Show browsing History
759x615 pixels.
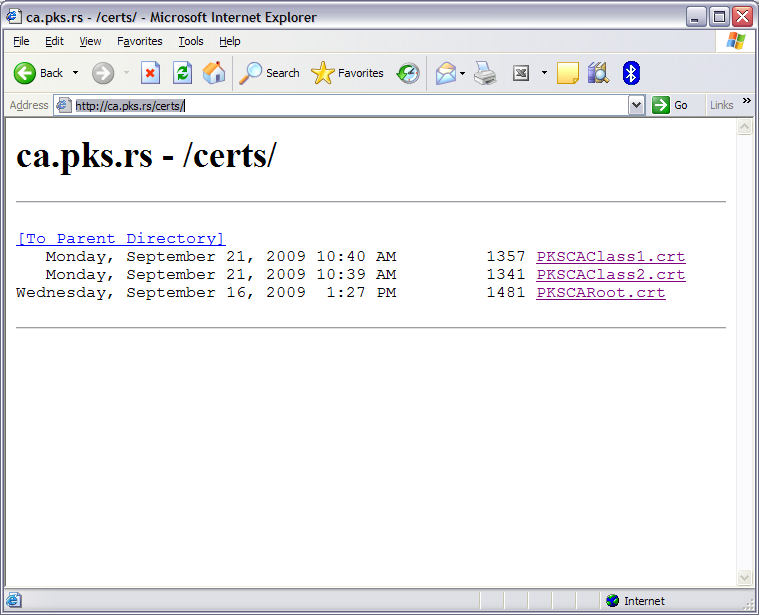click(x=408, y=73)
